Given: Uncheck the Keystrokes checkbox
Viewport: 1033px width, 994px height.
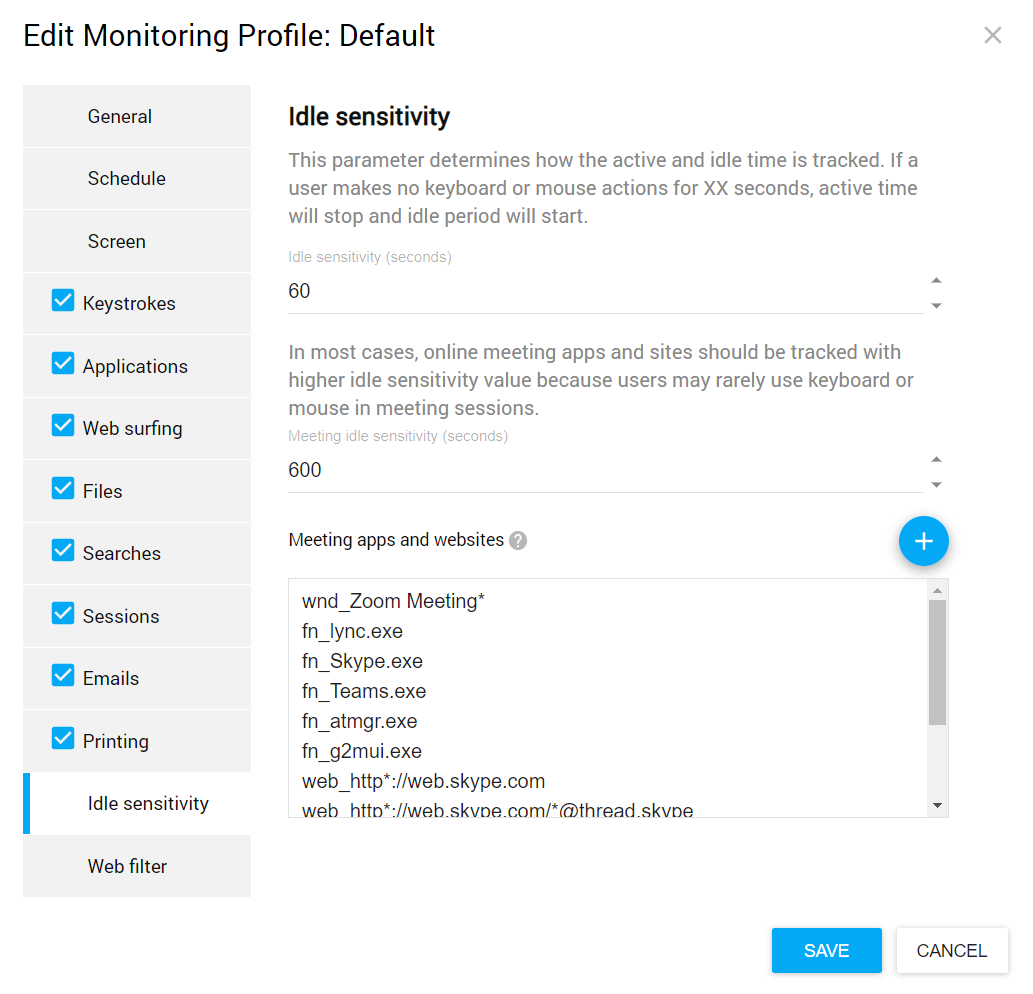Looking at the screenshot, I should [63, 301].
